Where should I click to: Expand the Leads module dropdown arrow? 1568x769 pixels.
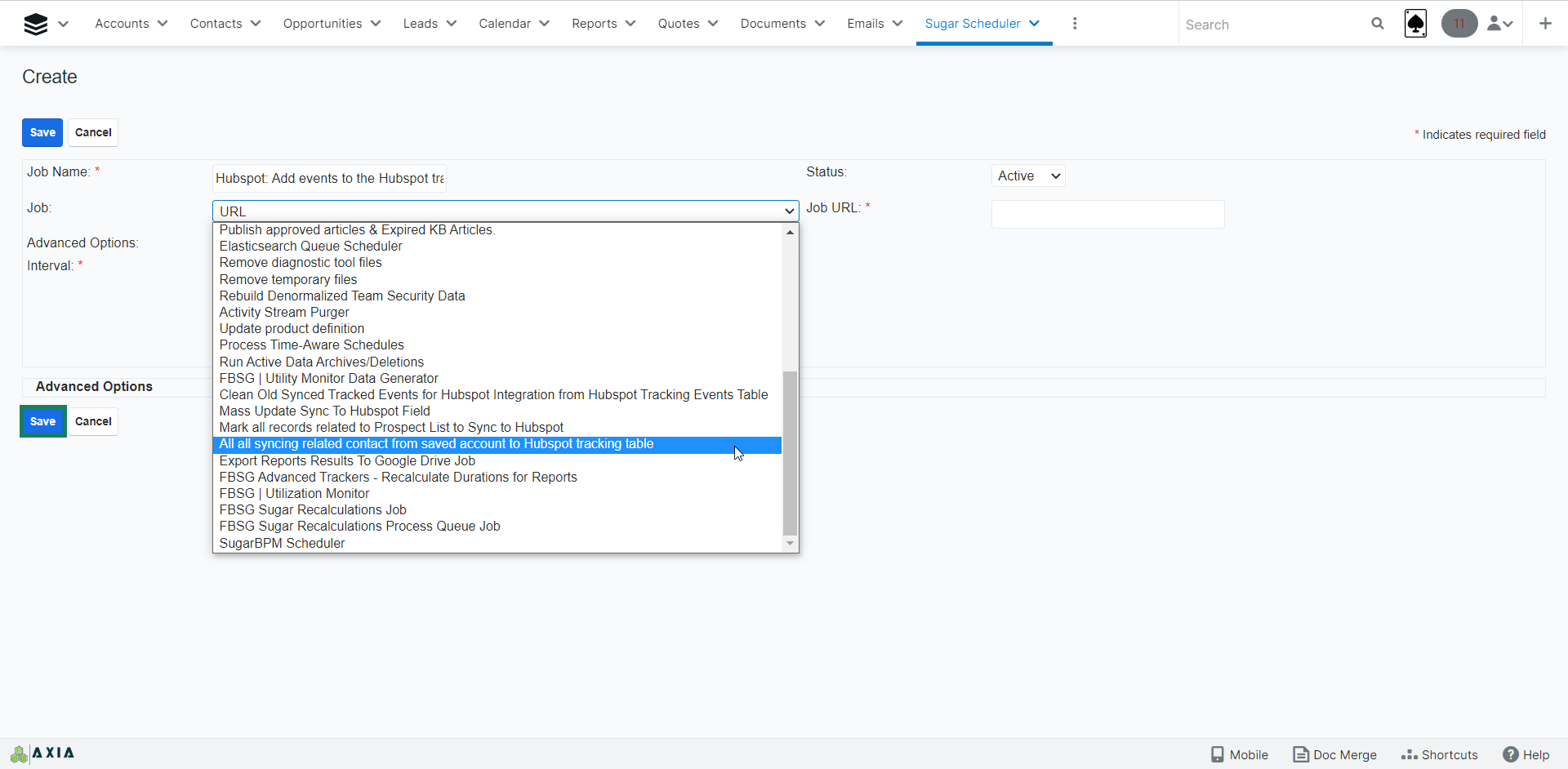click(452, 24)
